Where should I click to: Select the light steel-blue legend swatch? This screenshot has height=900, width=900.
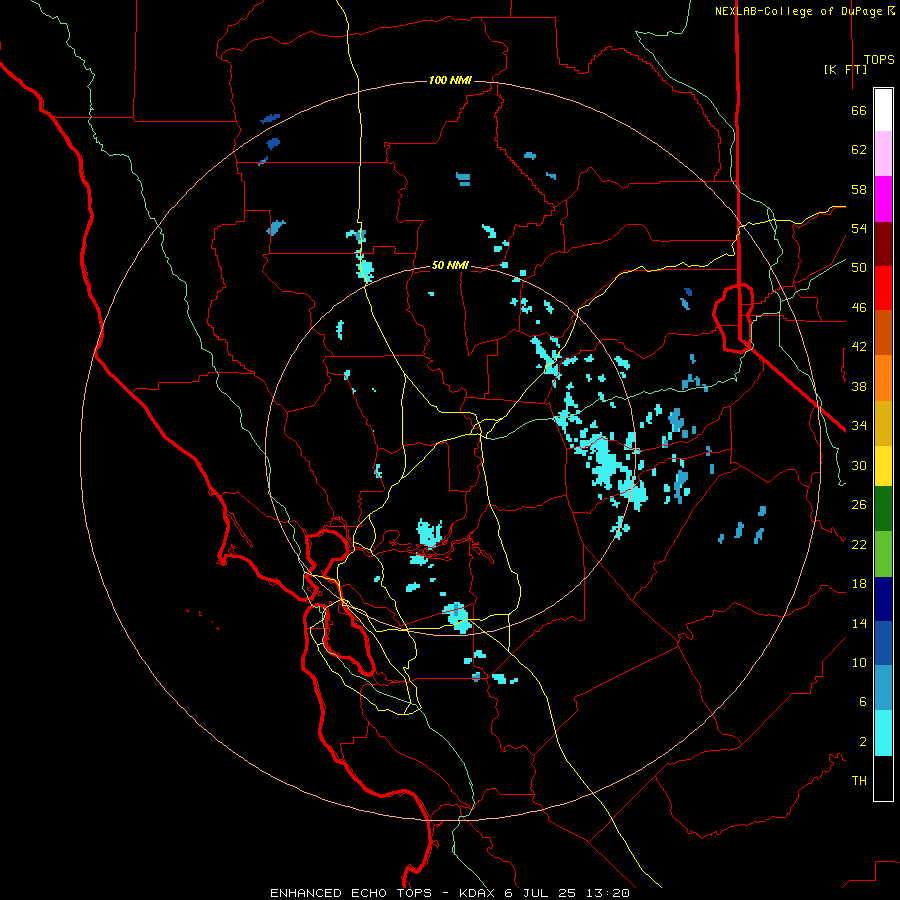(883, 688)
